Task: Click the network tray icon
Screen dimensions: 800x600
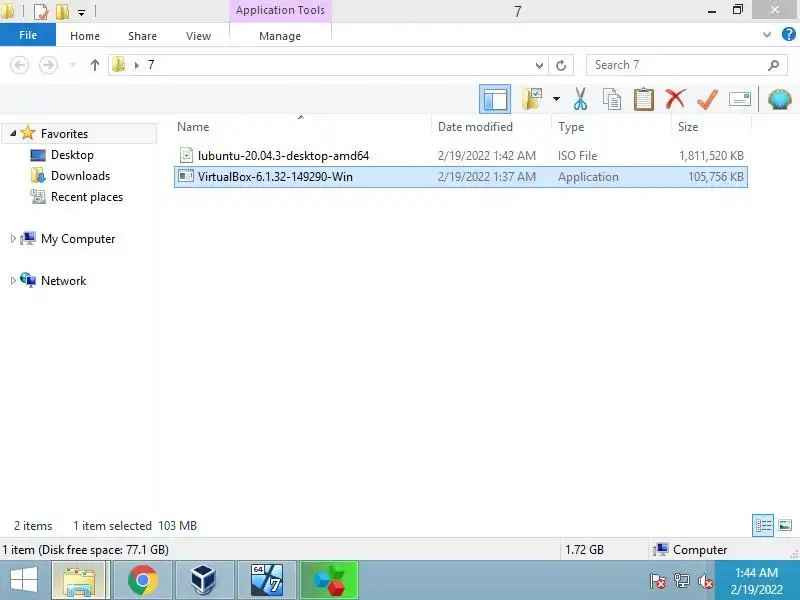Action: (682, 581)
